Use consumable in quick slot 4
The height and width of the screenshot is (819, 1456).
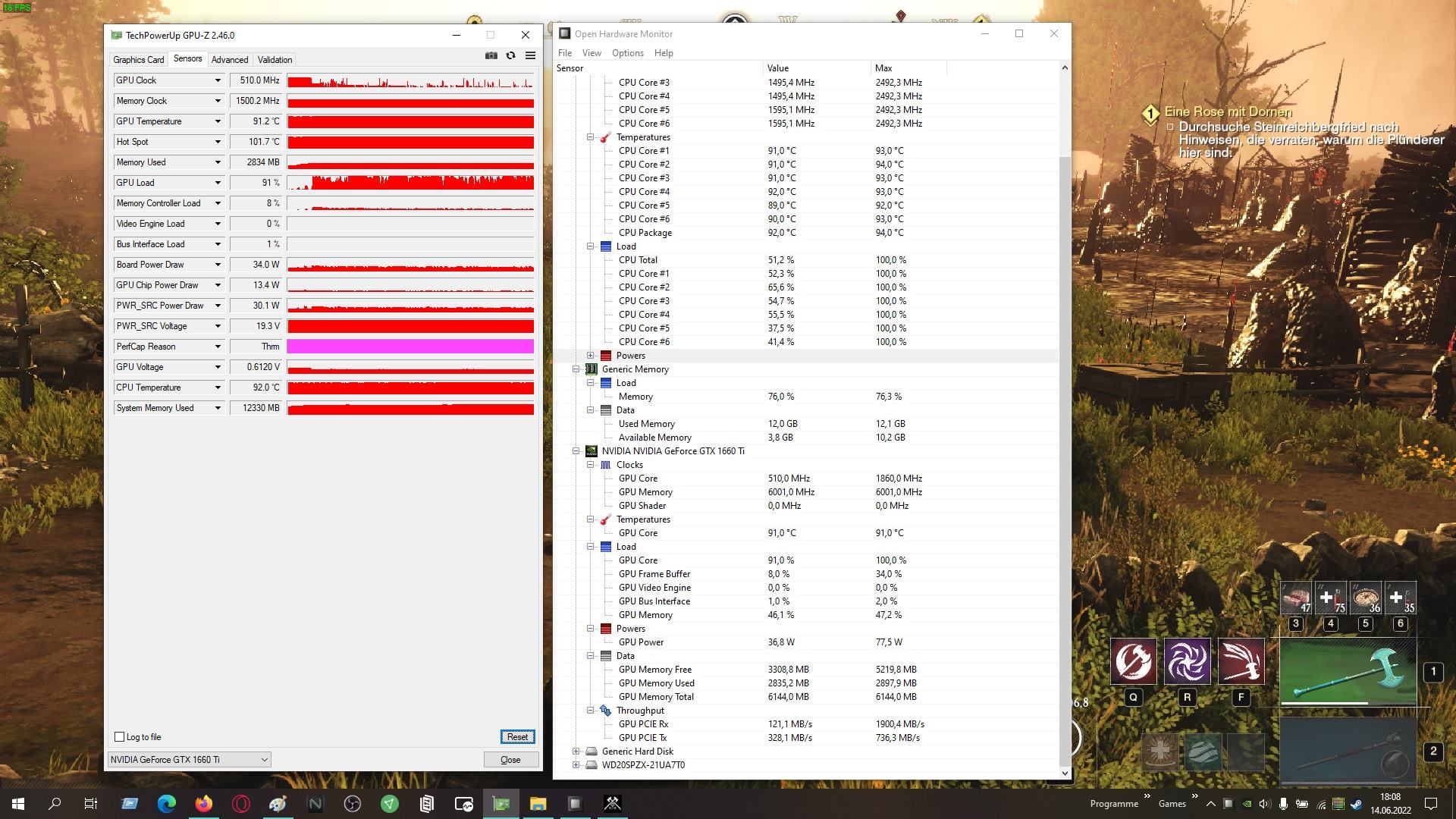[x=1331, y=598]
